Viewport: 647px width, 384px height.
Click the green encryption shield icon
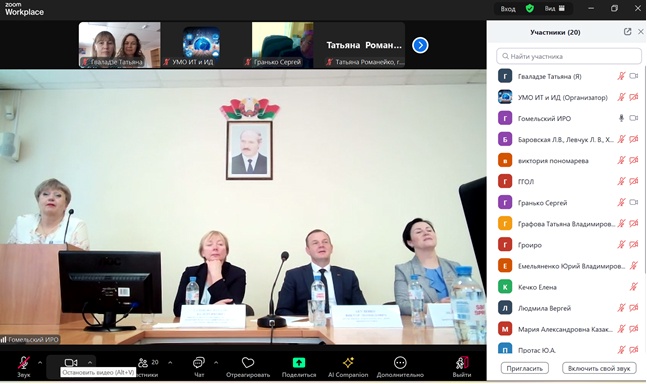click(x=530, y=9)
